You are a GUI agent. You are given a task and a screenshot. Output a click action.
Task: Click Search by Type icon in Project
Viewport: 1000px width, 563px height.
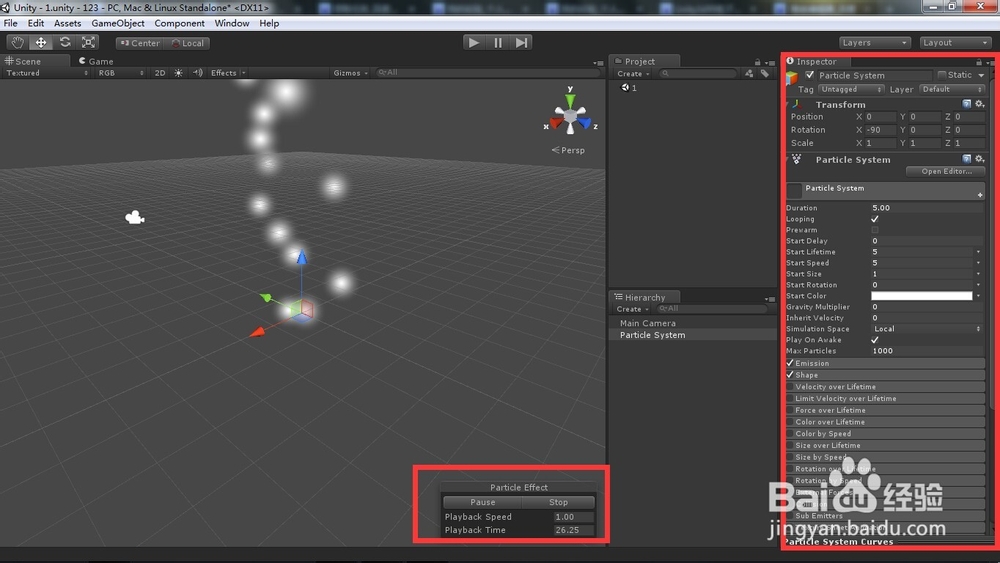[x=749, y=74]
